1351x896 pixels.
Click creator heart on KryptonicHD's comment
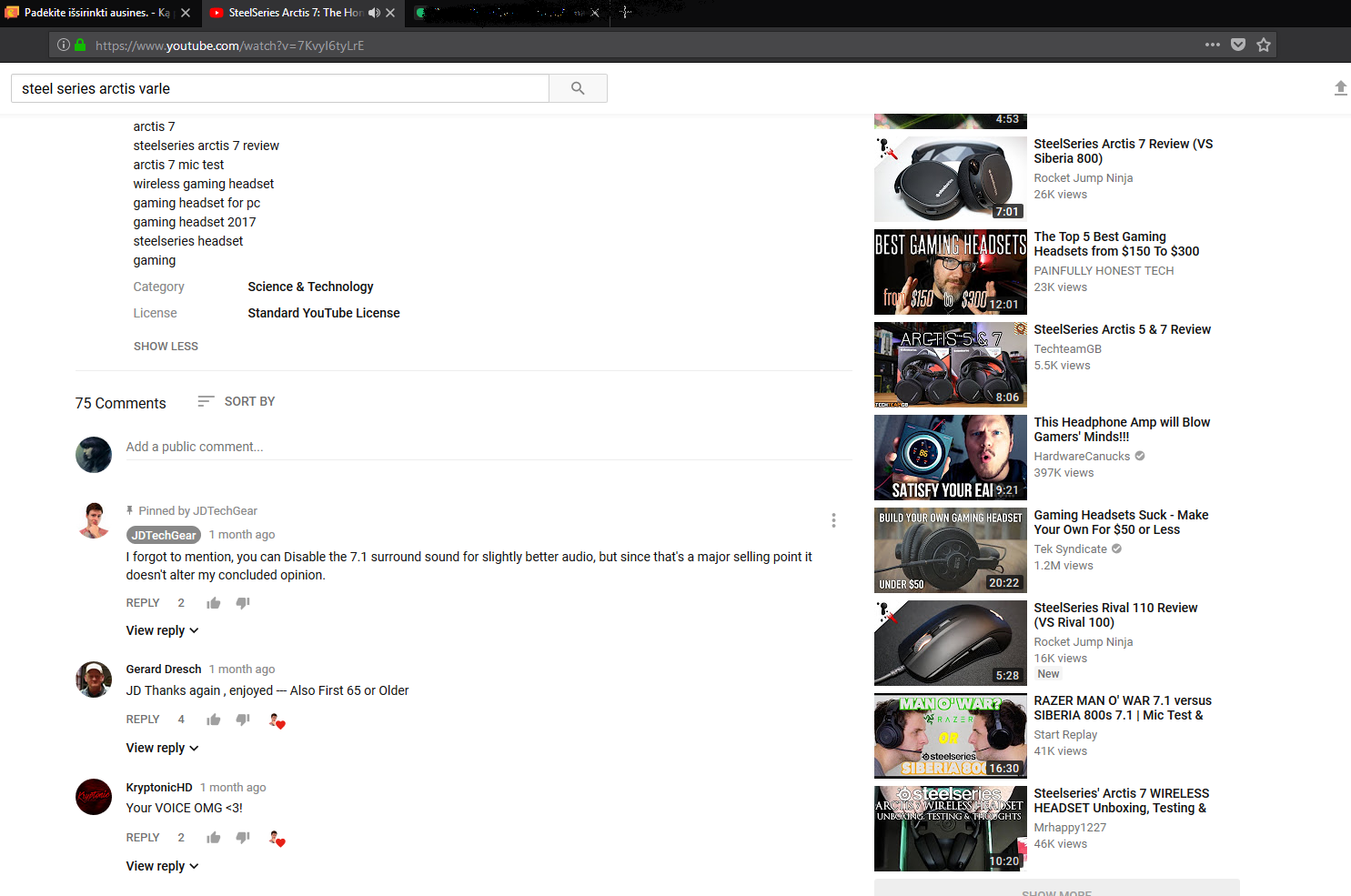coord(277,839)
